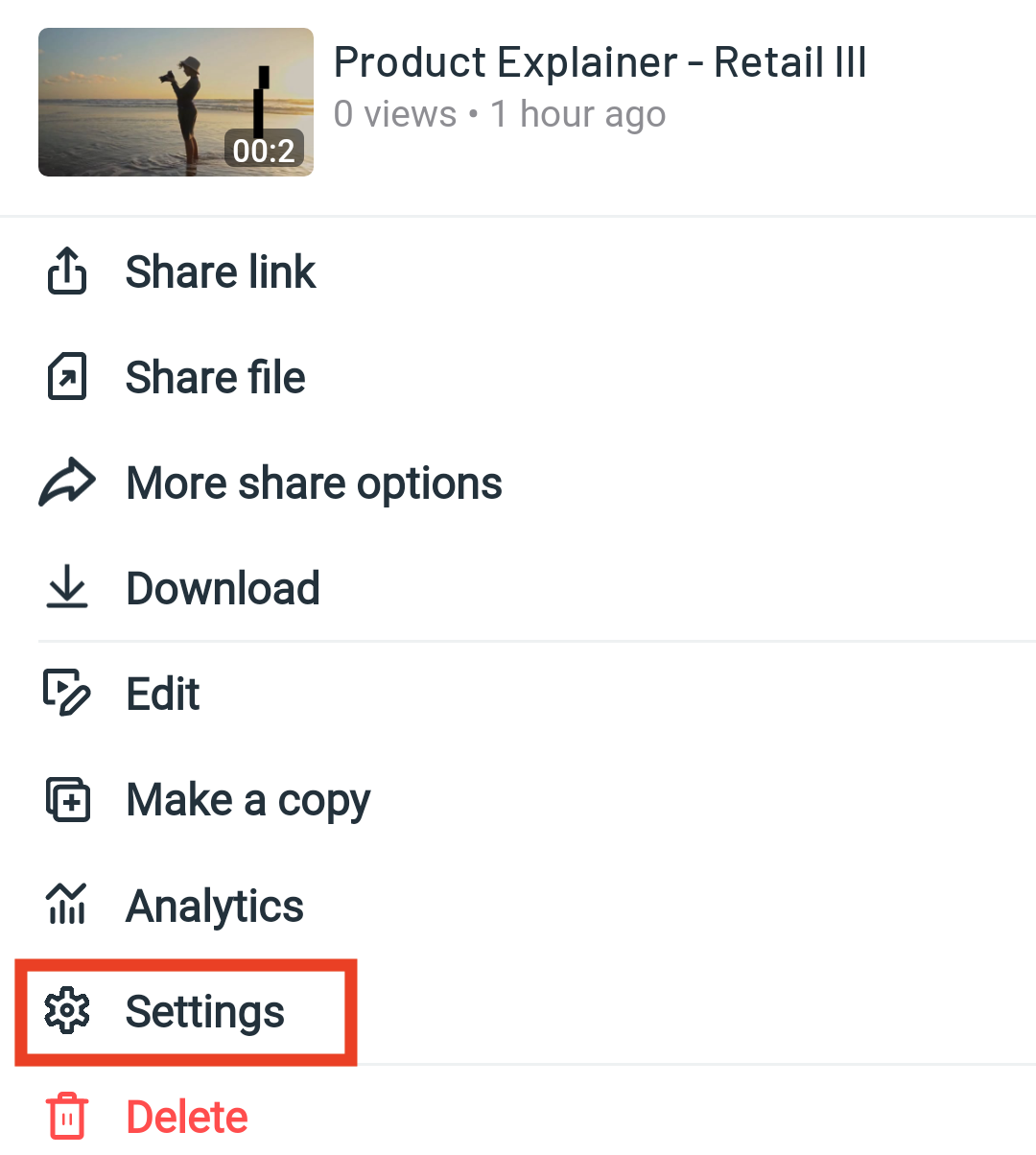The width and height of the screenshot is (1036, 1155).
Task: Select Download menu entry
Action: point(223,588)
